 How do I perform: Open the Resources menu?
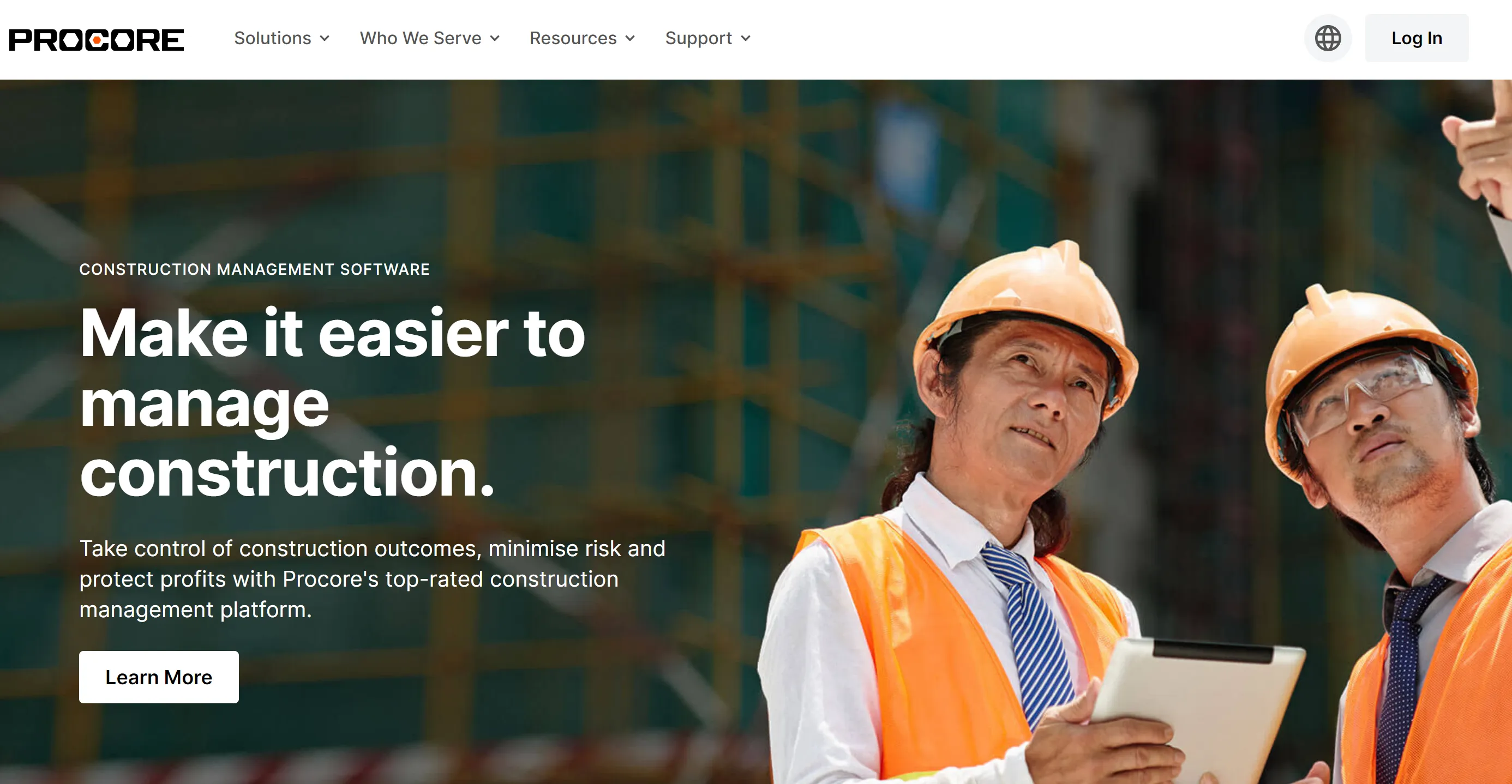(582, 38)
